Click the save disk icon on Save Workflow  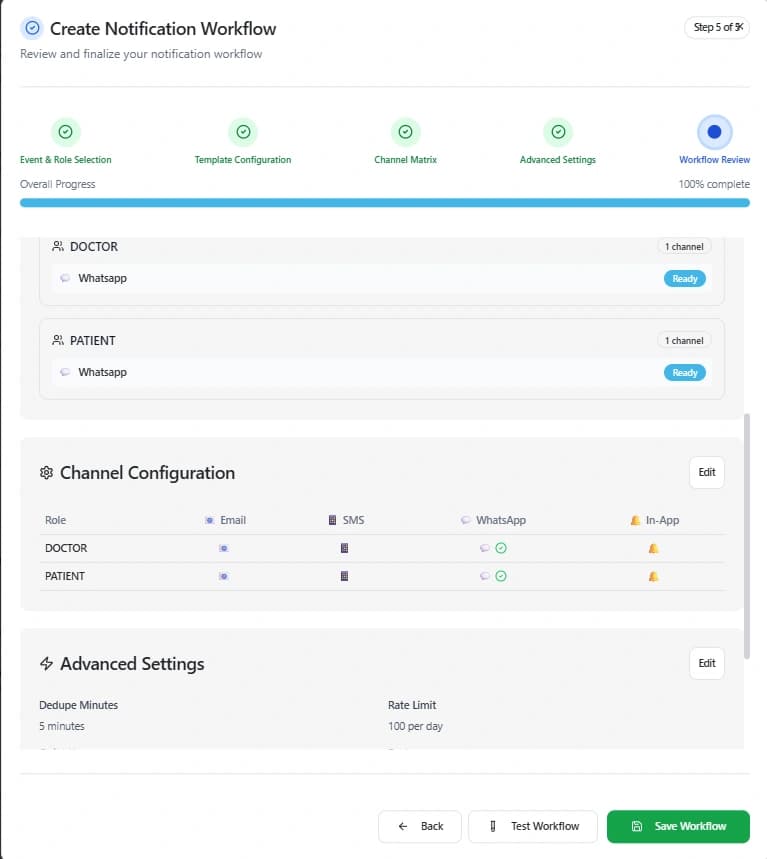pyautogui.click(x=637, y=826)
